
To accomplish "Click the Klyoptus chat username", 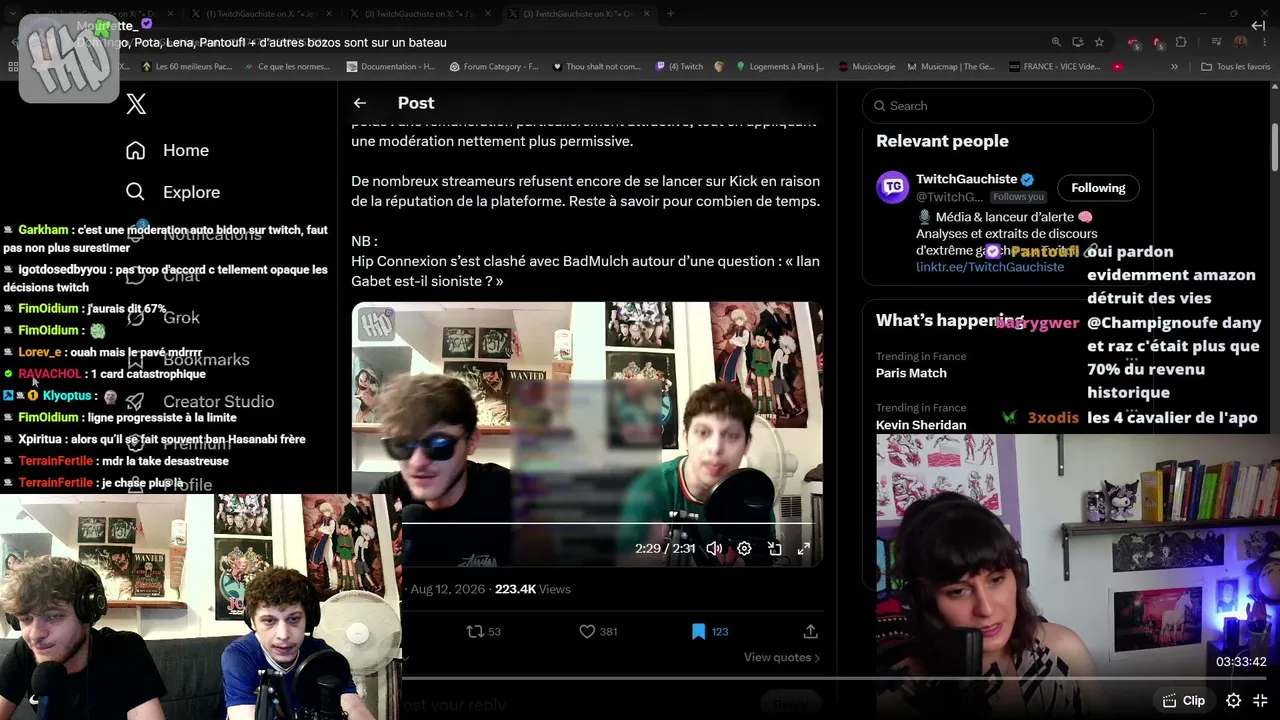I will [x=67, y=396].
